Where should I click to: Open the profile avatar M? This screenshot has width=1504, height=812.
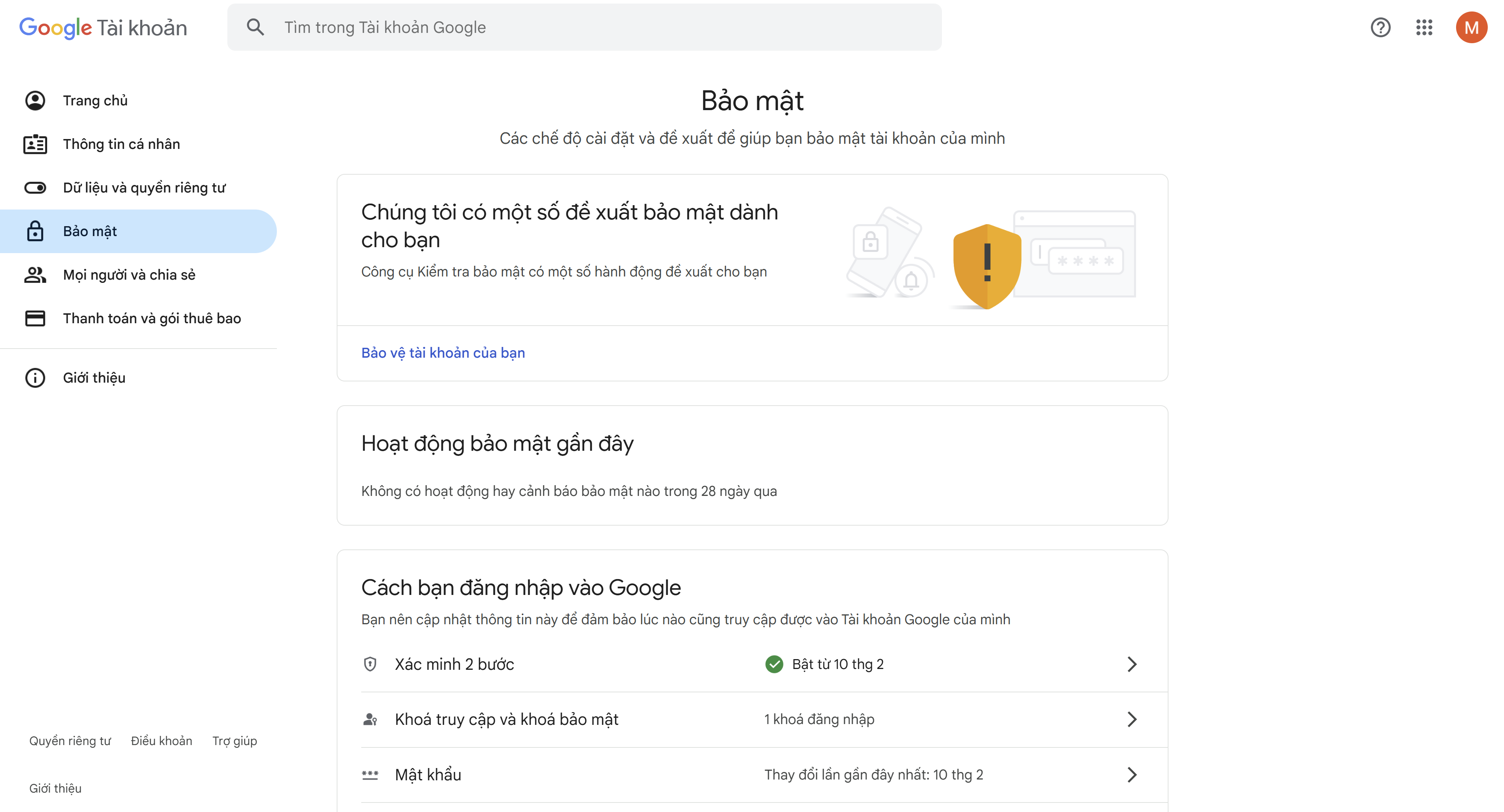(x=1471, y=27)
